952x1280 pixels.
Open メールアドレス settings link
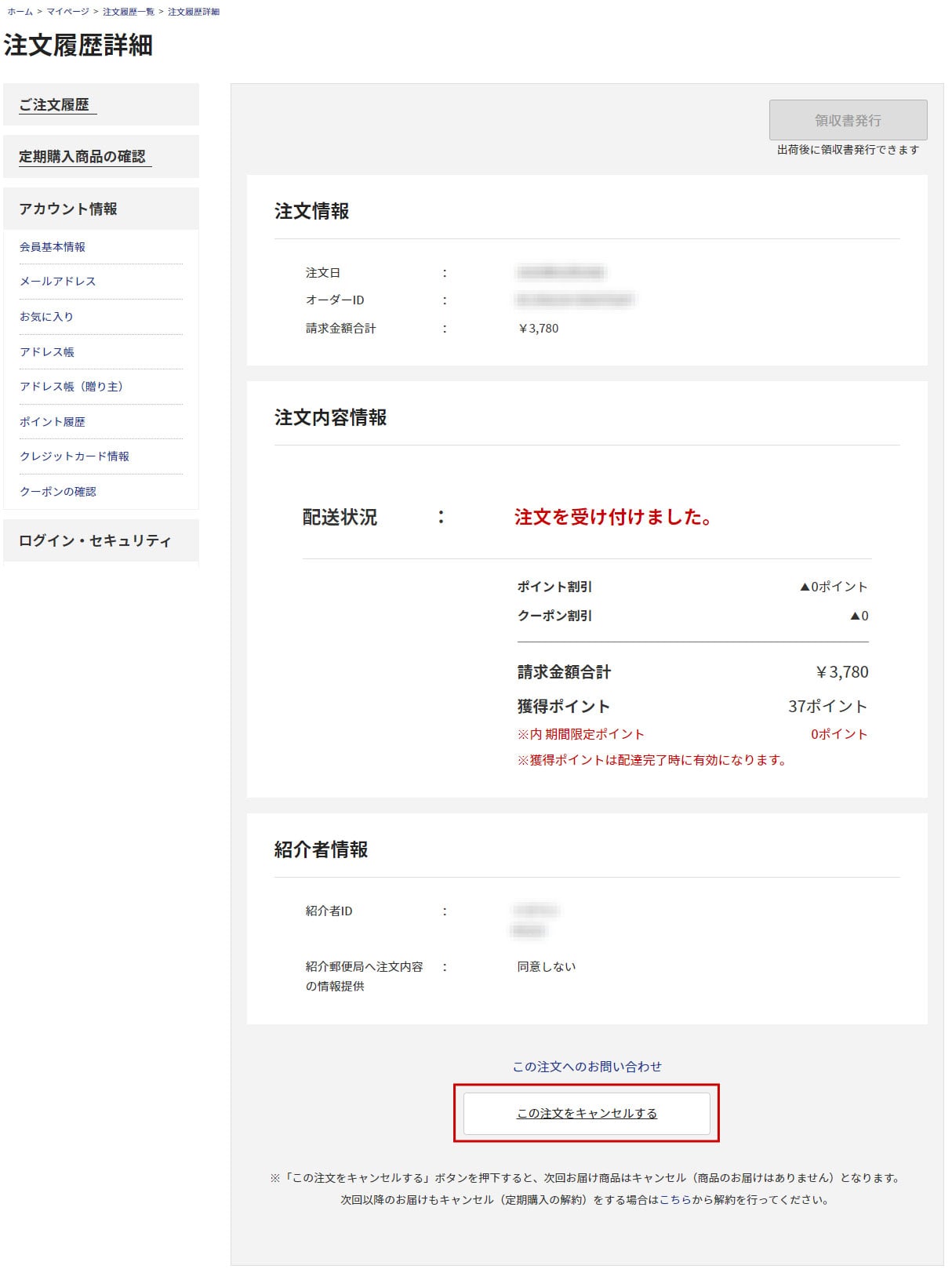57,282
